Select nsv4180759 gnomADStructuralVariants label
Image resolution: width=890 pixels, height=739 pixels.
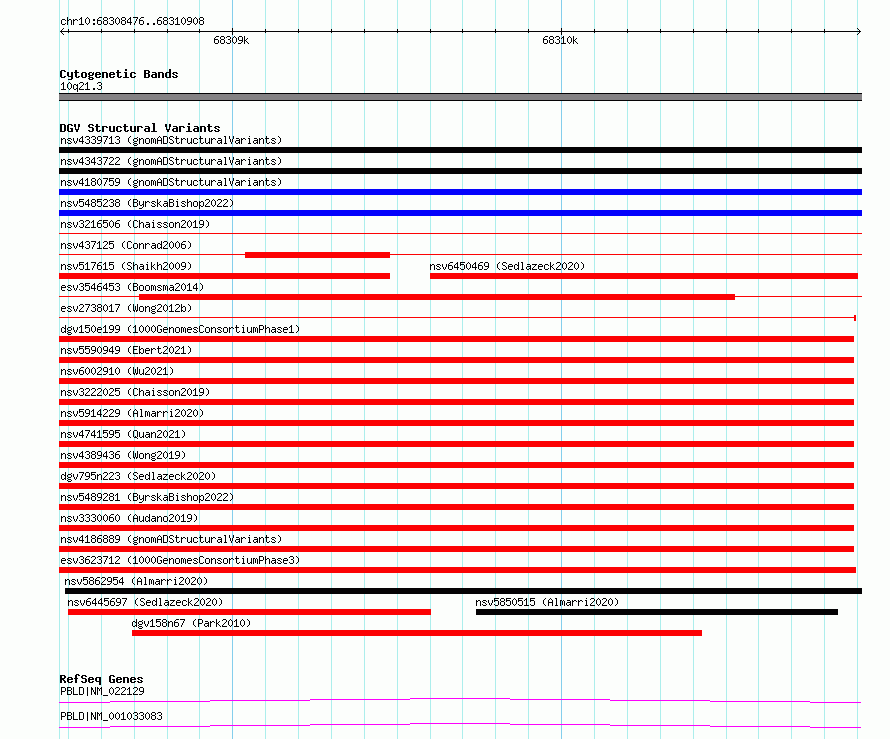point(171,182)
